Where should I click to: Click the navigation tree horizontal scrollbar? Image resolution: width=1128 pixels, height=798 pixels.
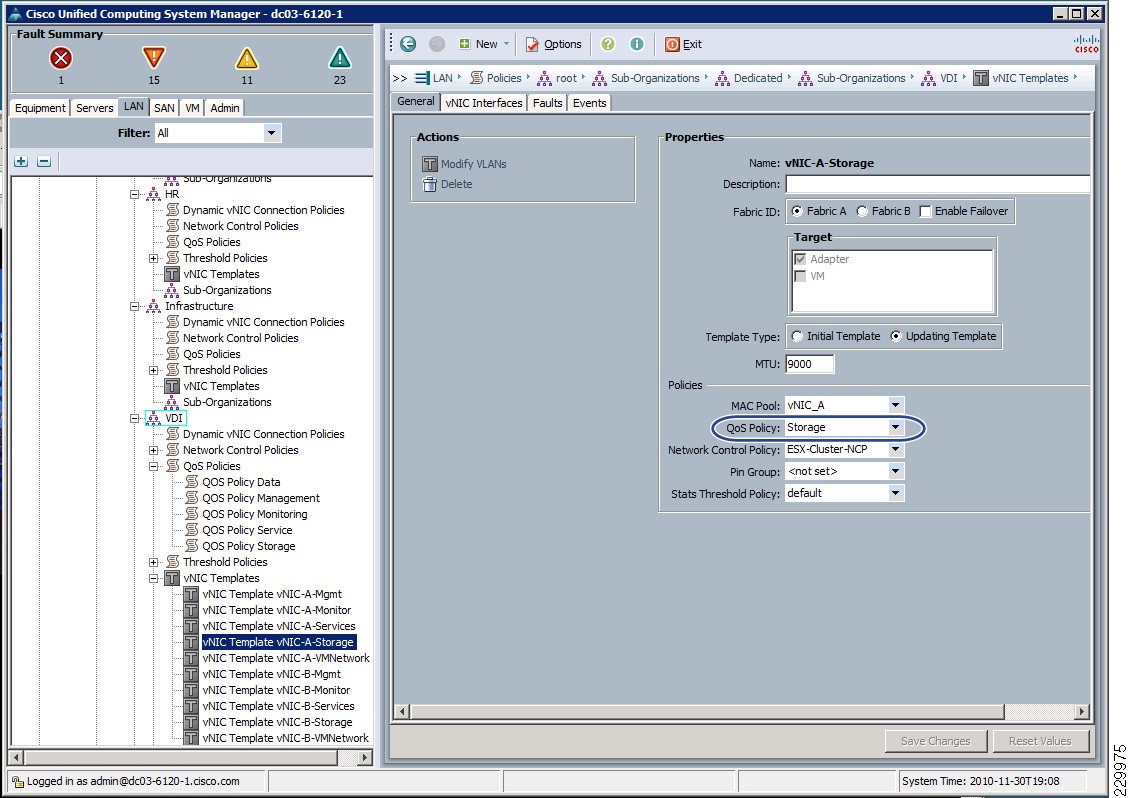coord(181,757)
